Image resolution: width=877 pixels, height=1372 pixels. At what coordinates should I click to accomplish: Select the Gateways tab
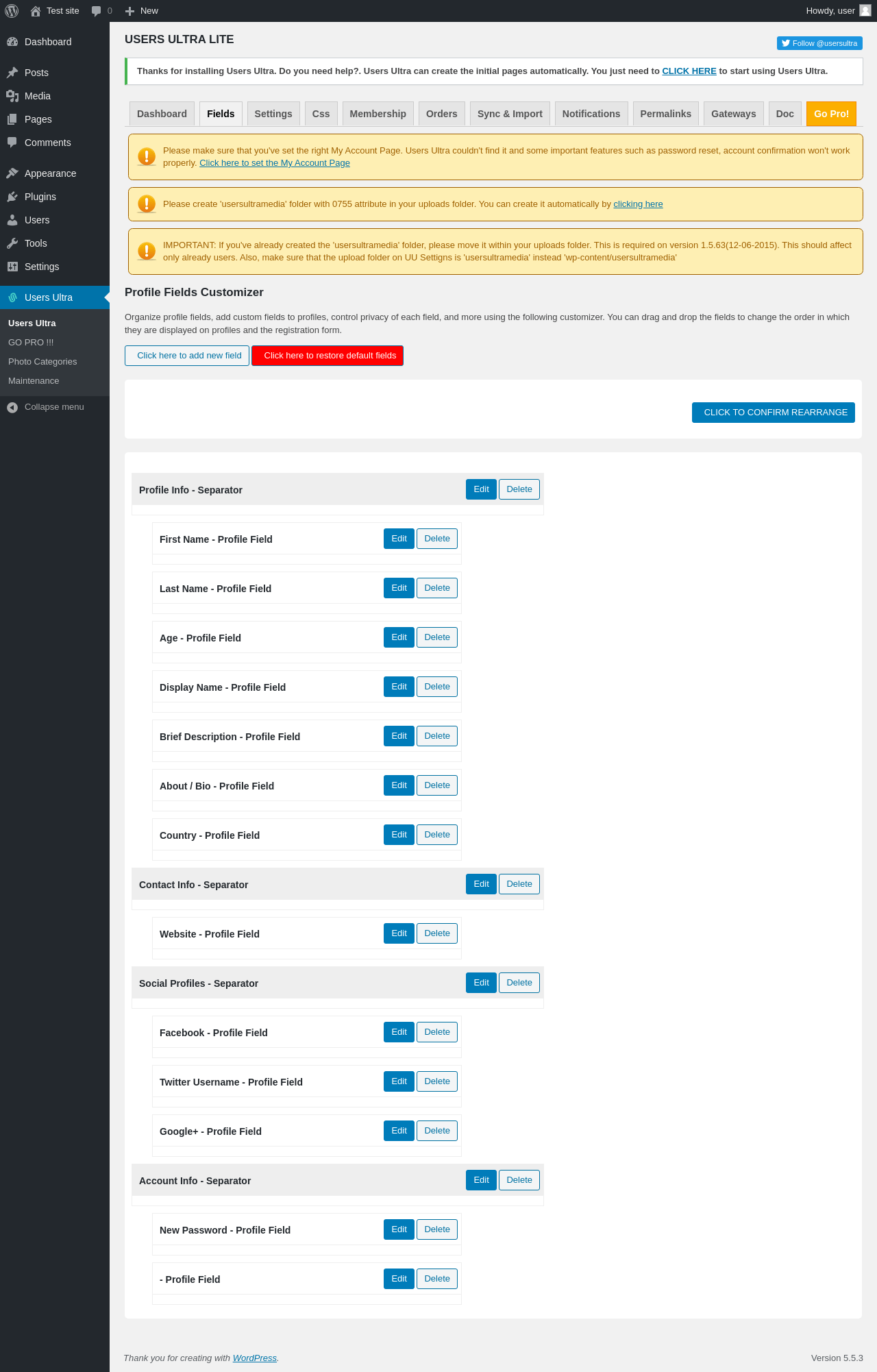tap(734, 114)
